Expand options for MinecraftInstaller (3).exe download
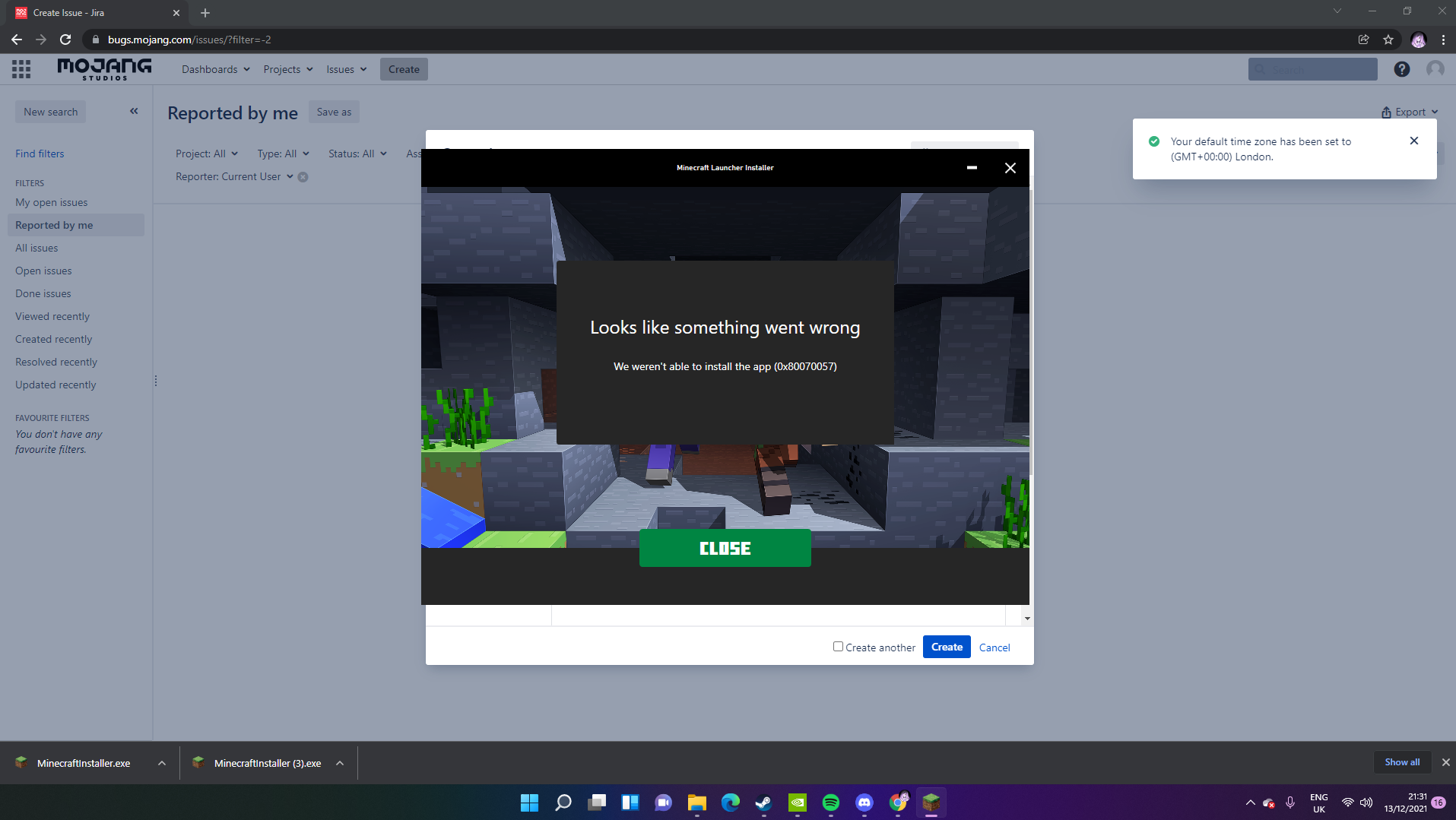The height and width of the screenshot is (820, 1456). [340, 763]
